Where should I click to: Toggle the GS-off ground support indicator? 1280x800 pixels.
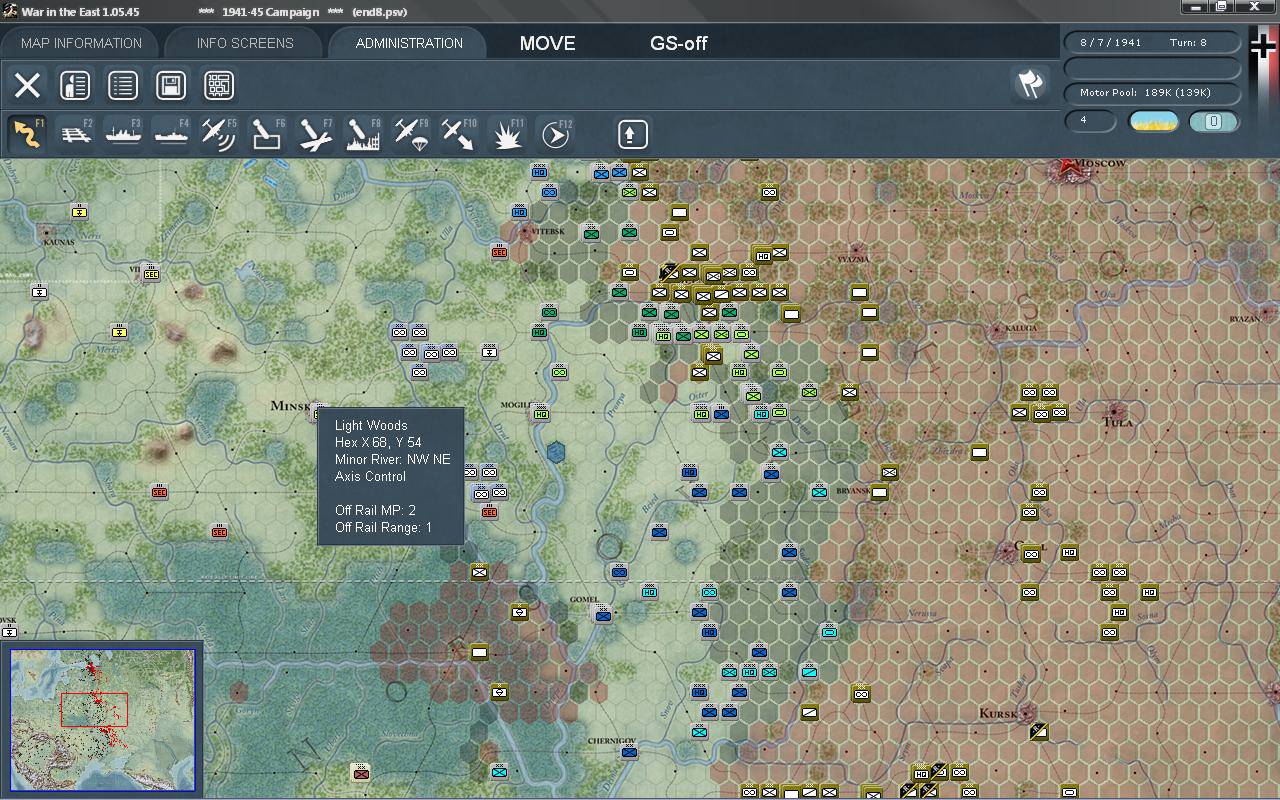(x=679, y=43)
